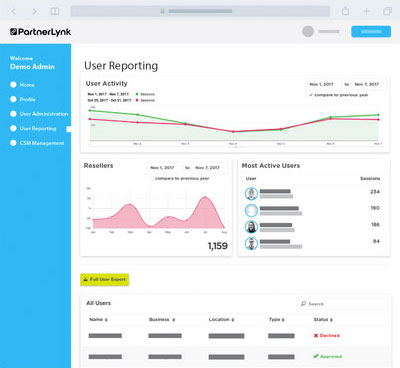This screenshot has width=400, height=368.
Task: Click the browser address bar
Action: (x=200, y=11)
